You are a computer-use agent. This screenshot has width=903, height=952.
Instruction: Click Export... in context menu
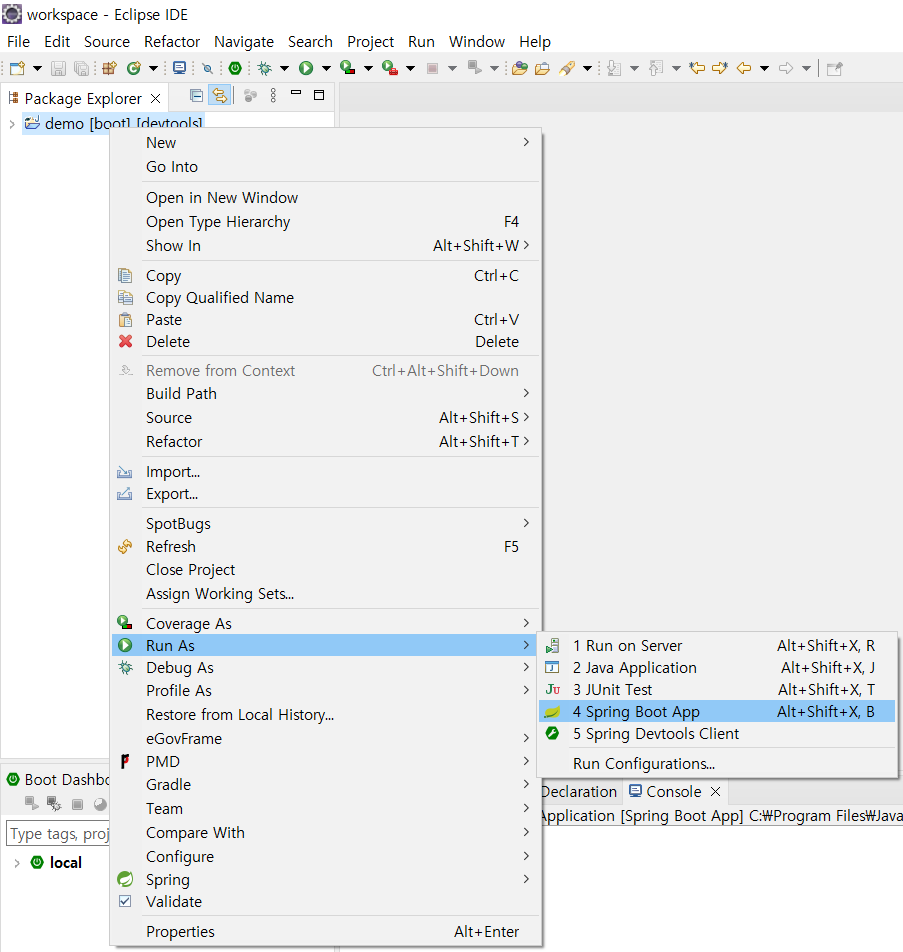(325, 494)
